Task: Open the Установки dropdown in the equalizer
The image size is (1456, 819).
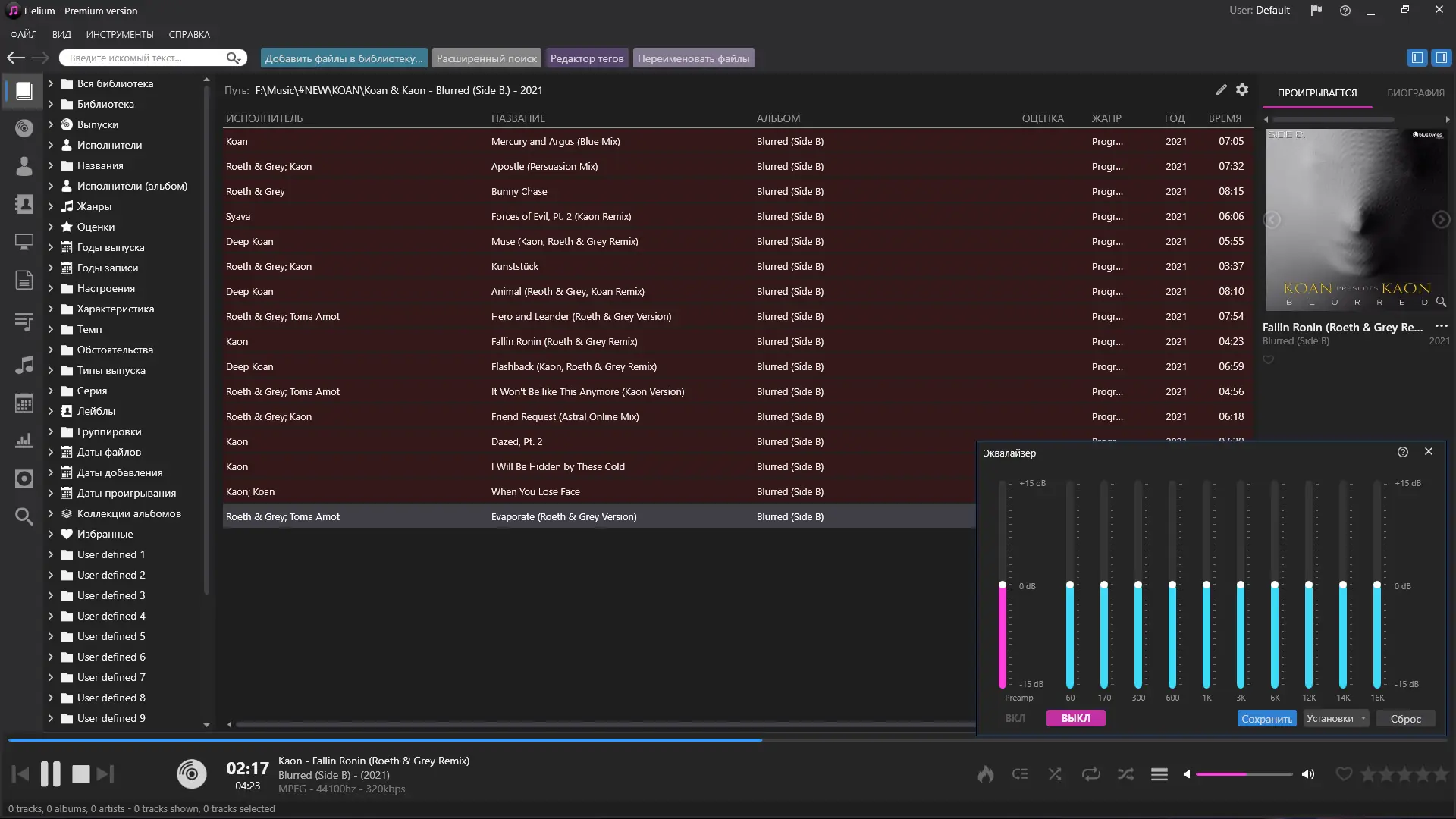Action: 1335,718
